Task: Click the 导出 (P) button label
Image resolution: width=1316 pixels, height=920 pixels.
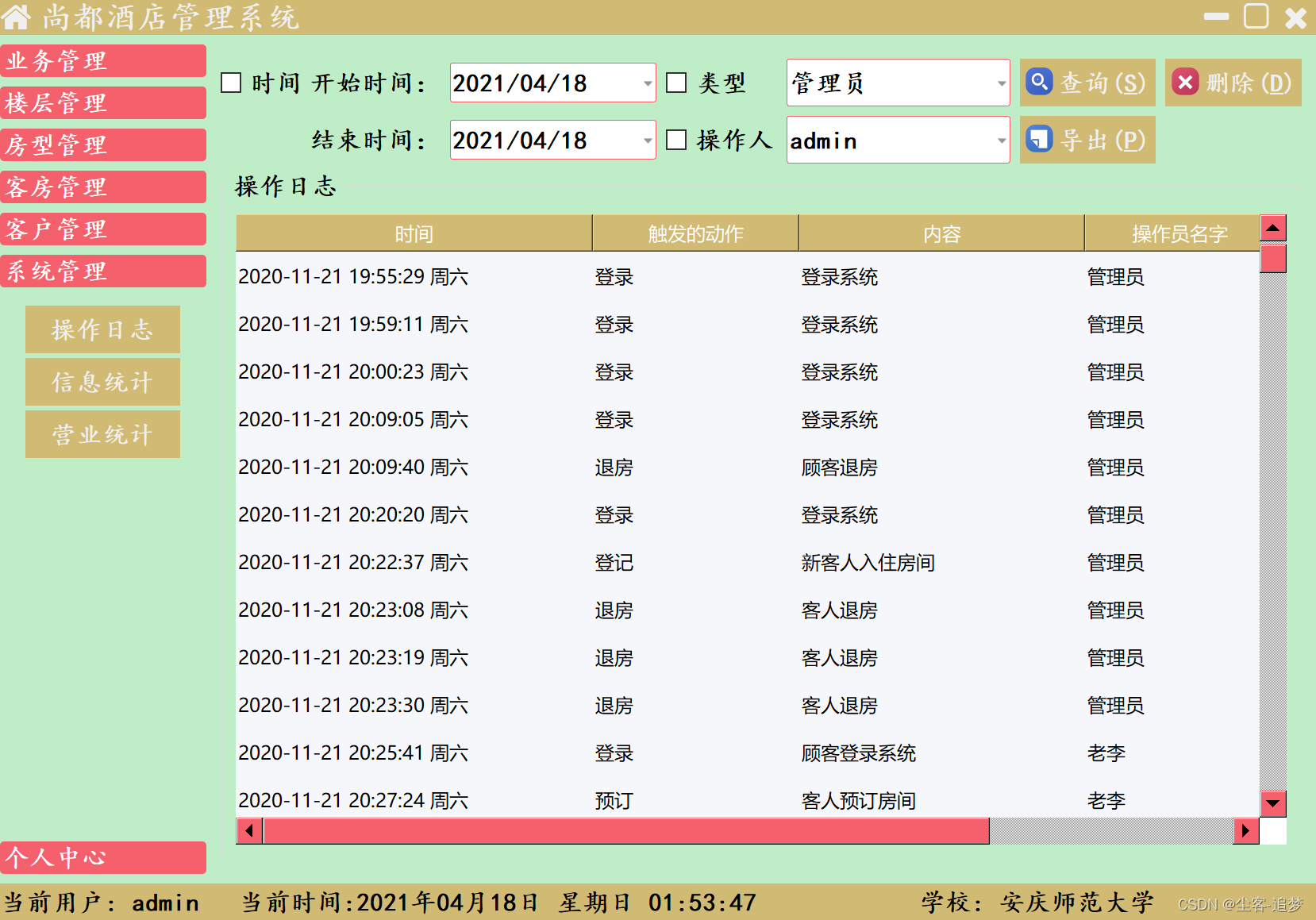Action: [1103, 140]
